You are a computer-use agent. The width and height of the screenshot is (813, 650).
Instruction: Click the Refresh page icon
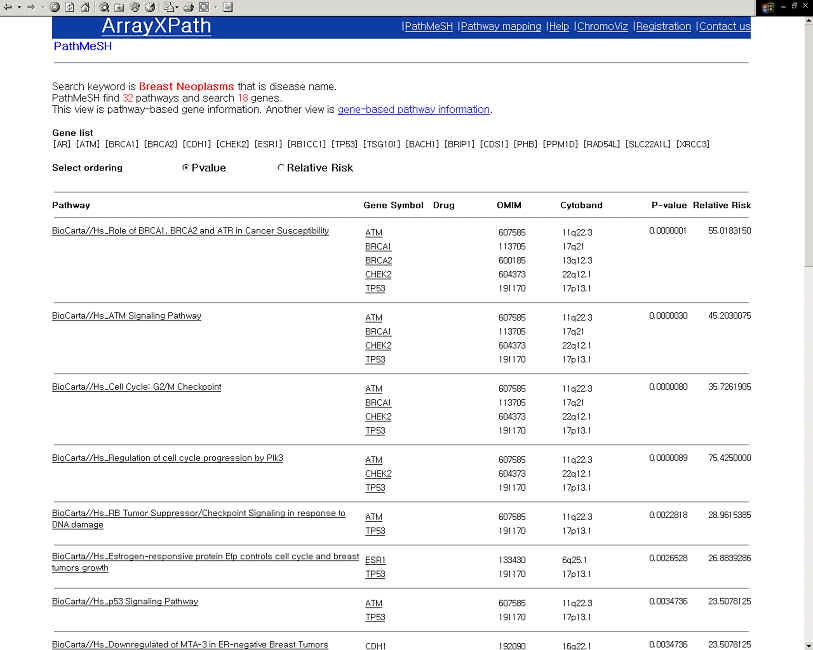(x=70, y=7)
